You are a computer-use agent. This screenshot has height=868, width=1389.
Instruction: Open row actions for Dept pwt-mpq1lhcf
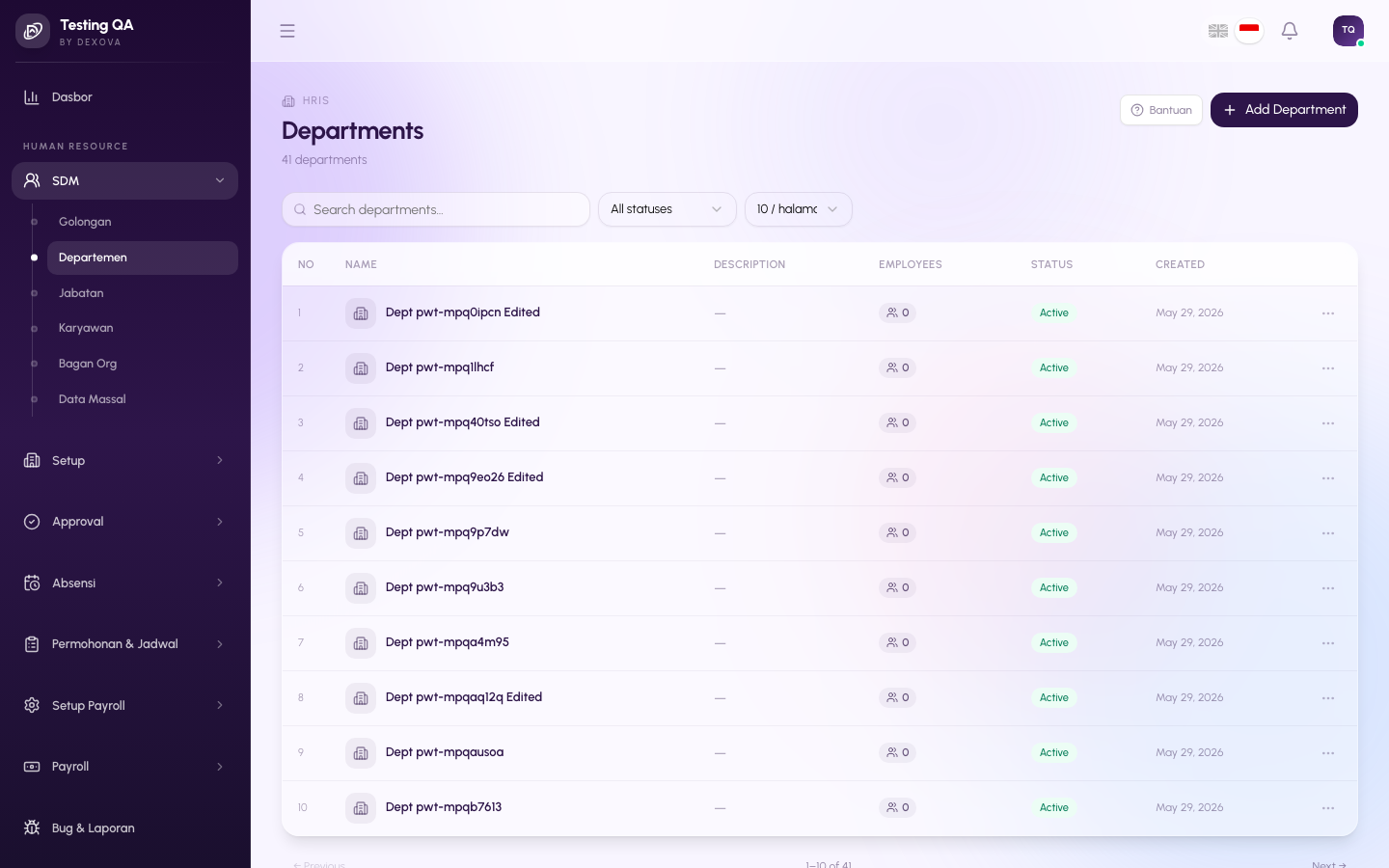tap(1328, 368)
